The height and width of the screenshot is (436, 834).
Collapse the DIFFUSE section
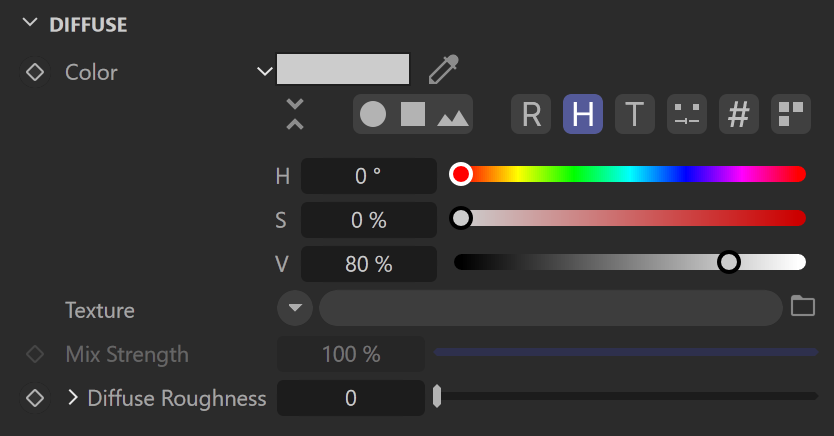[30, 23]
